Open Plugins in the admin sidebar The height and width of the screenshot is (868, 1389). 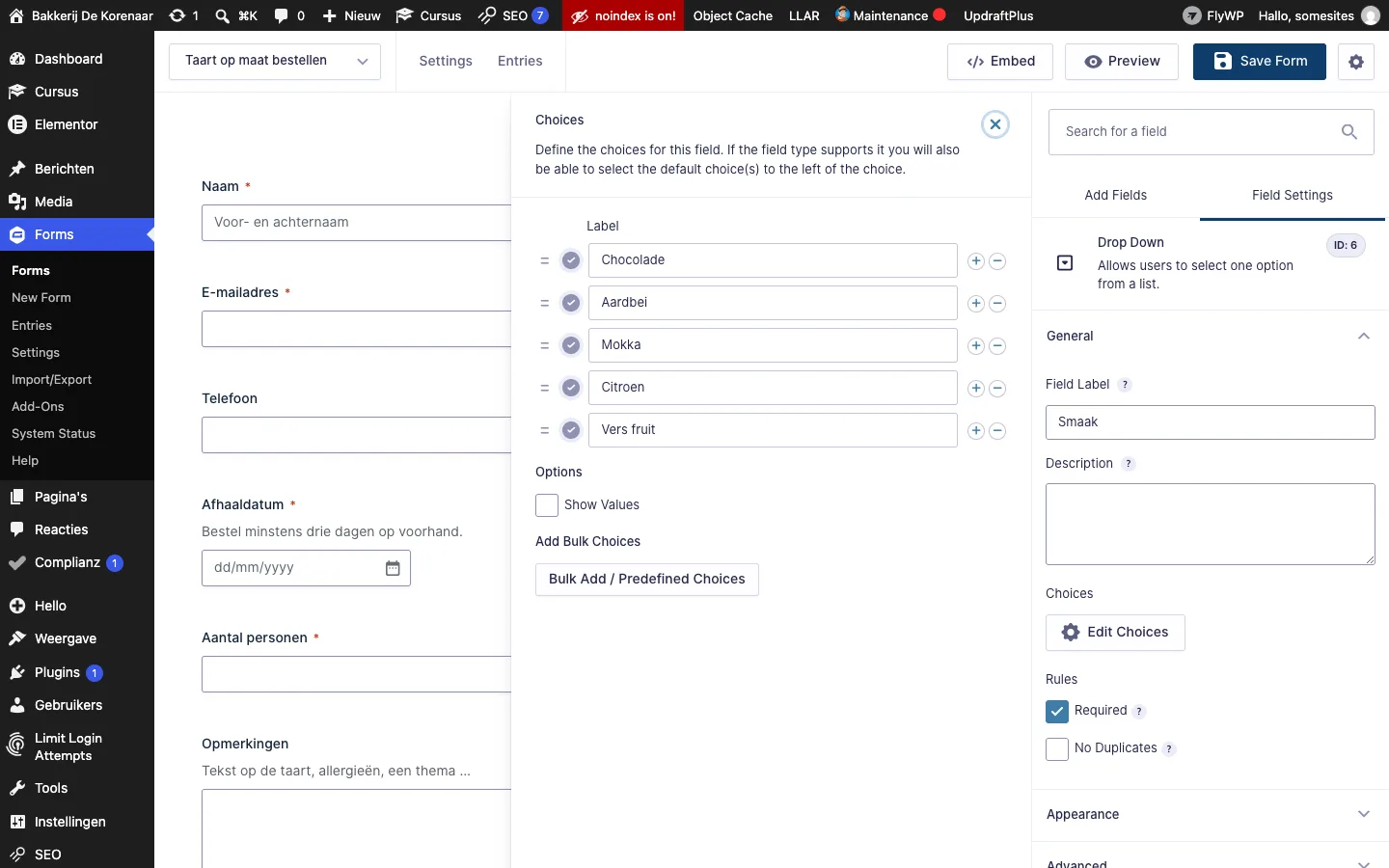point(57,672)
